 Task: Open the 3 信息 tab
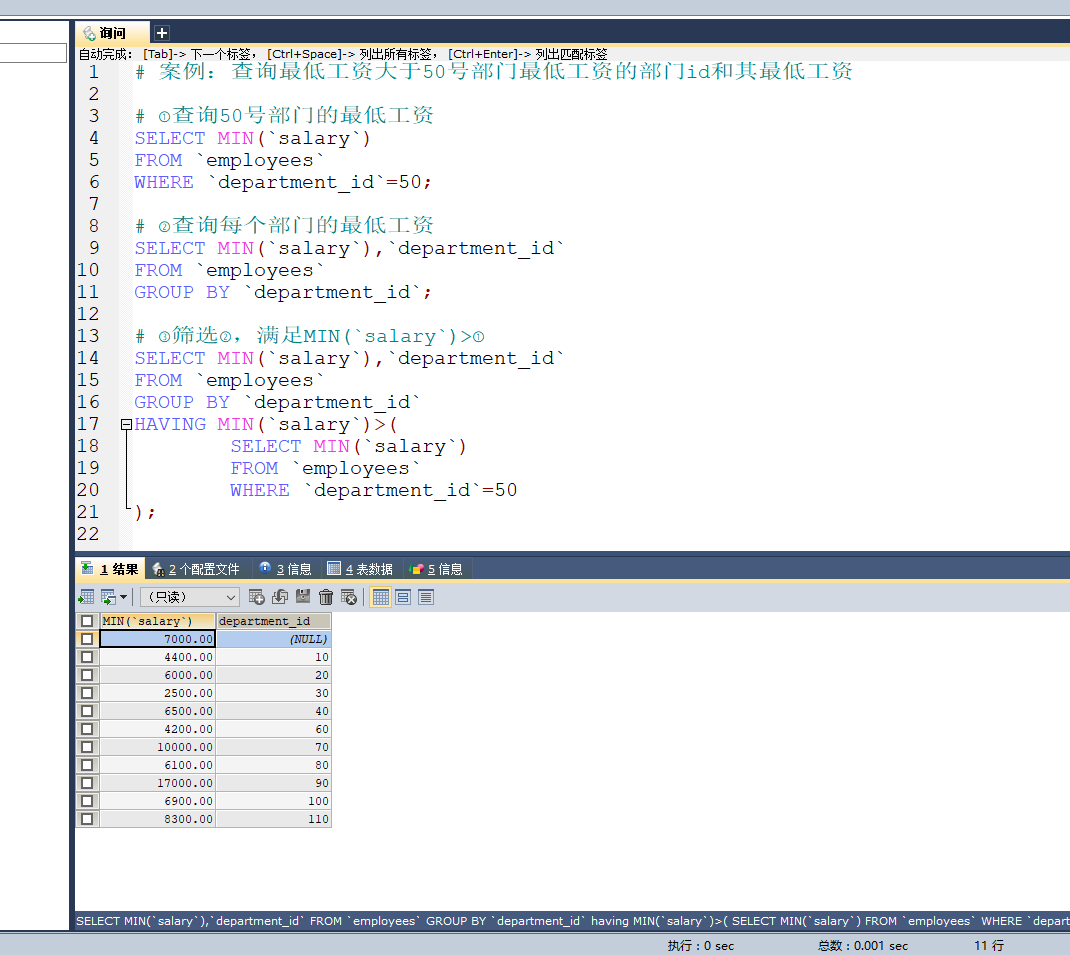[x=285, y=569]
